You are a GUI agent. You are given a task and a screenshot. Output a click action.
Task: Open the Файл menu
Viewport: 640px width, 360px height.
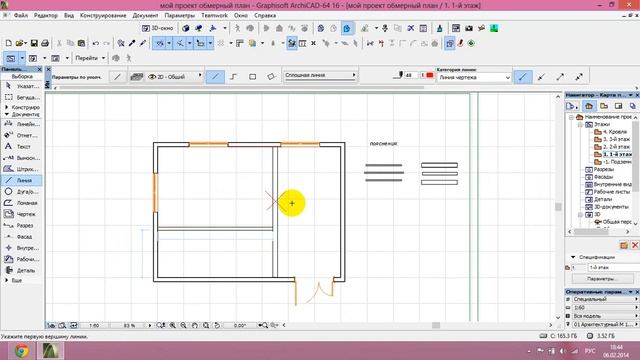[20, 16]
